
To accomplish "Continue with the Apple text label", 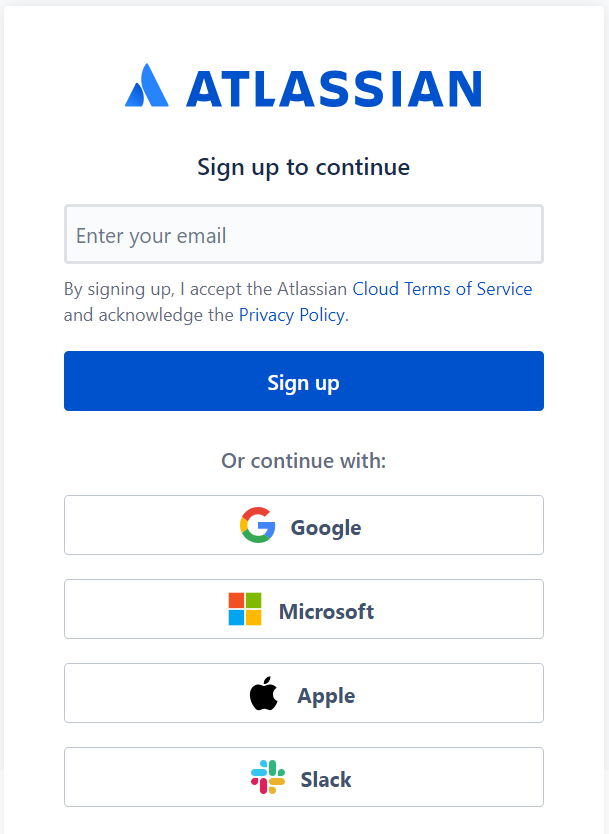I will tap(326, 695).
